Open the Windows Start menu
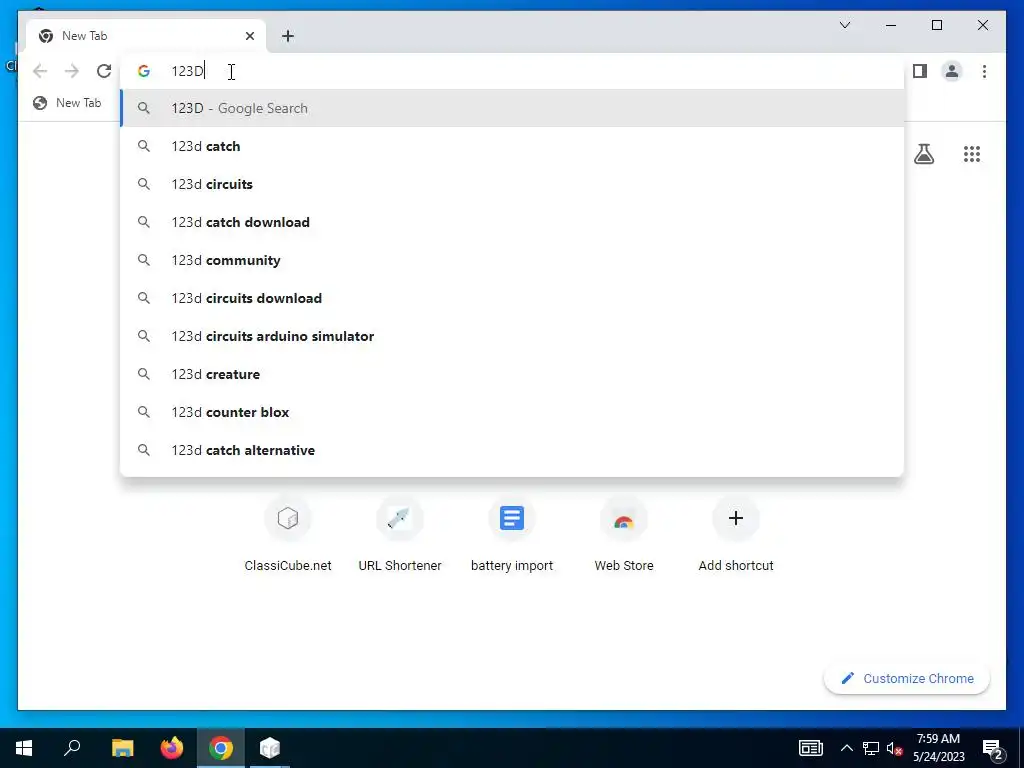1024x768 pixels. (24, 748)
